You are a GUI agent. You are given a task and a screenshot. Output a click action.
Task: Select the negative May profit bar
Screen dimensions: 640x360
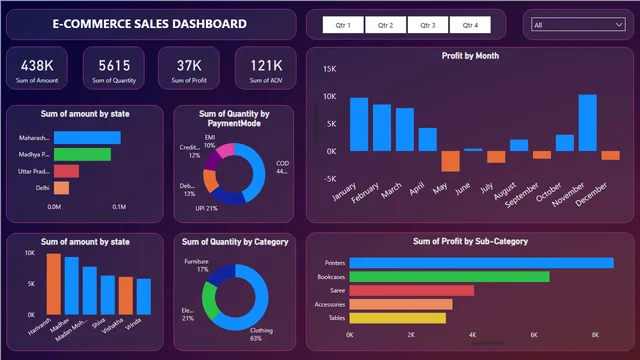[451, 161]
